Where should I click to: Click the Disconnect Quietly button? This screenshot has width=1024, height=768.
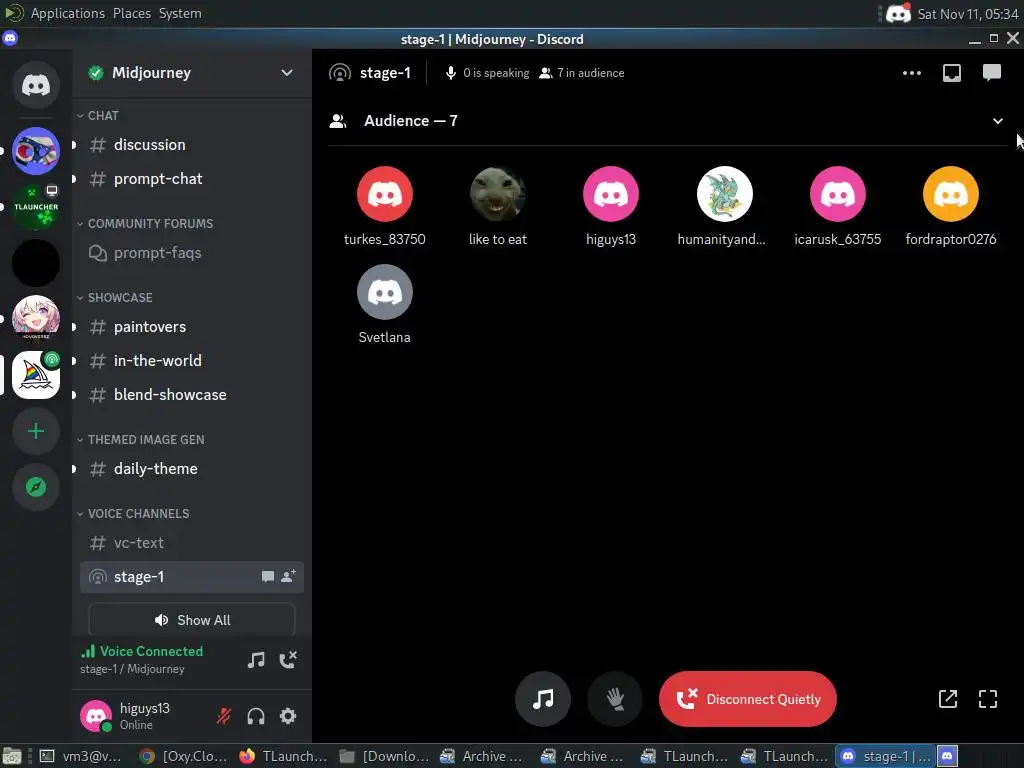(748, 699)
